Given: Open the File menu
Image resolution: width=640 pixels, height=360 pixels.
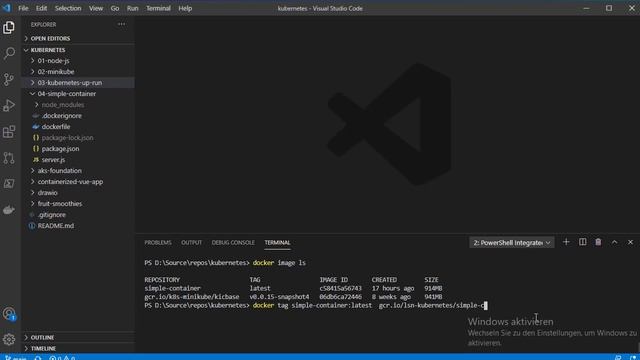Looking at the screenshot, I should [x=23, y=8].
